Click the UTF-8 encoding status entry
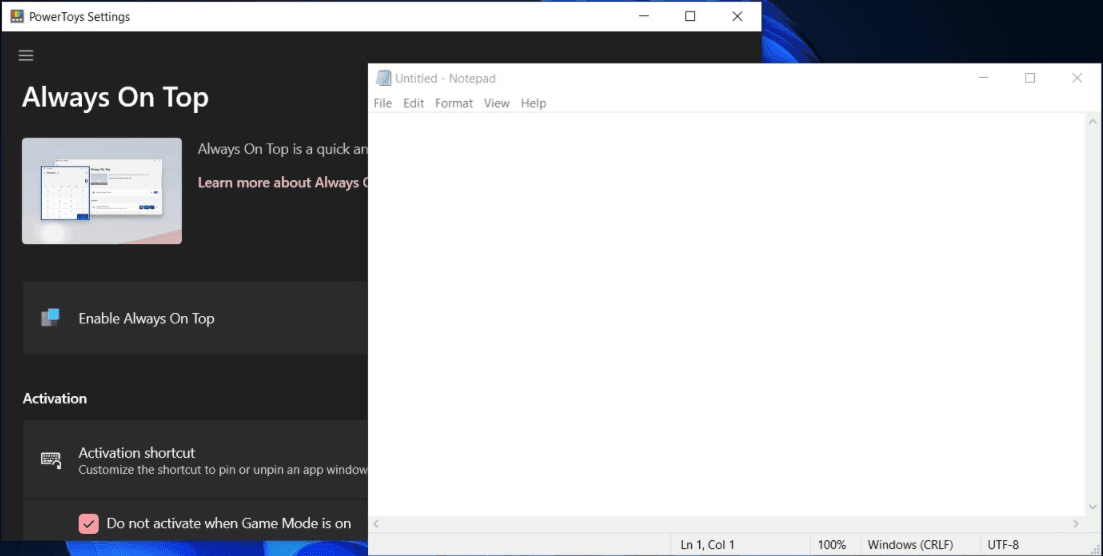Image resolution: width=1103 pixels, height=556 pixels. click(1003, 545)
